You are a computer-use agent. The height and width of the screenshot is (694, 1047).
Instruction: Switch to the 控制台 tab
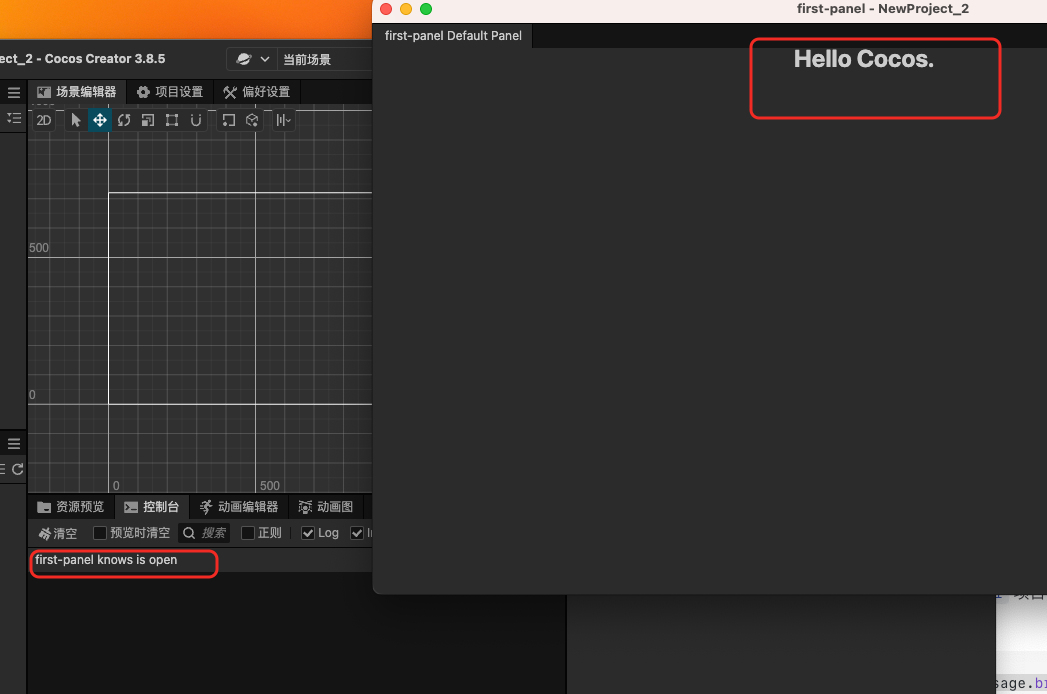click(152, 507)
